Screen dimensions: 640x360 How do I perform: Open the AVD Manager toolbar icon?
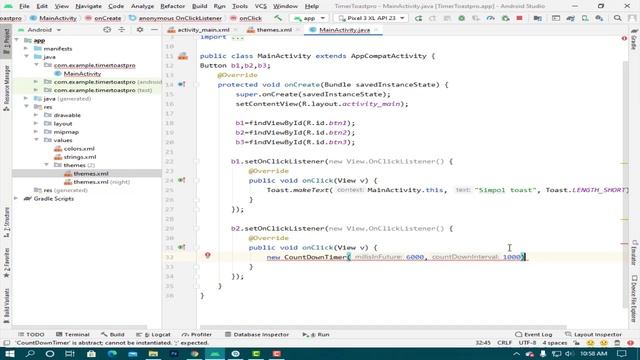[585, 18]
